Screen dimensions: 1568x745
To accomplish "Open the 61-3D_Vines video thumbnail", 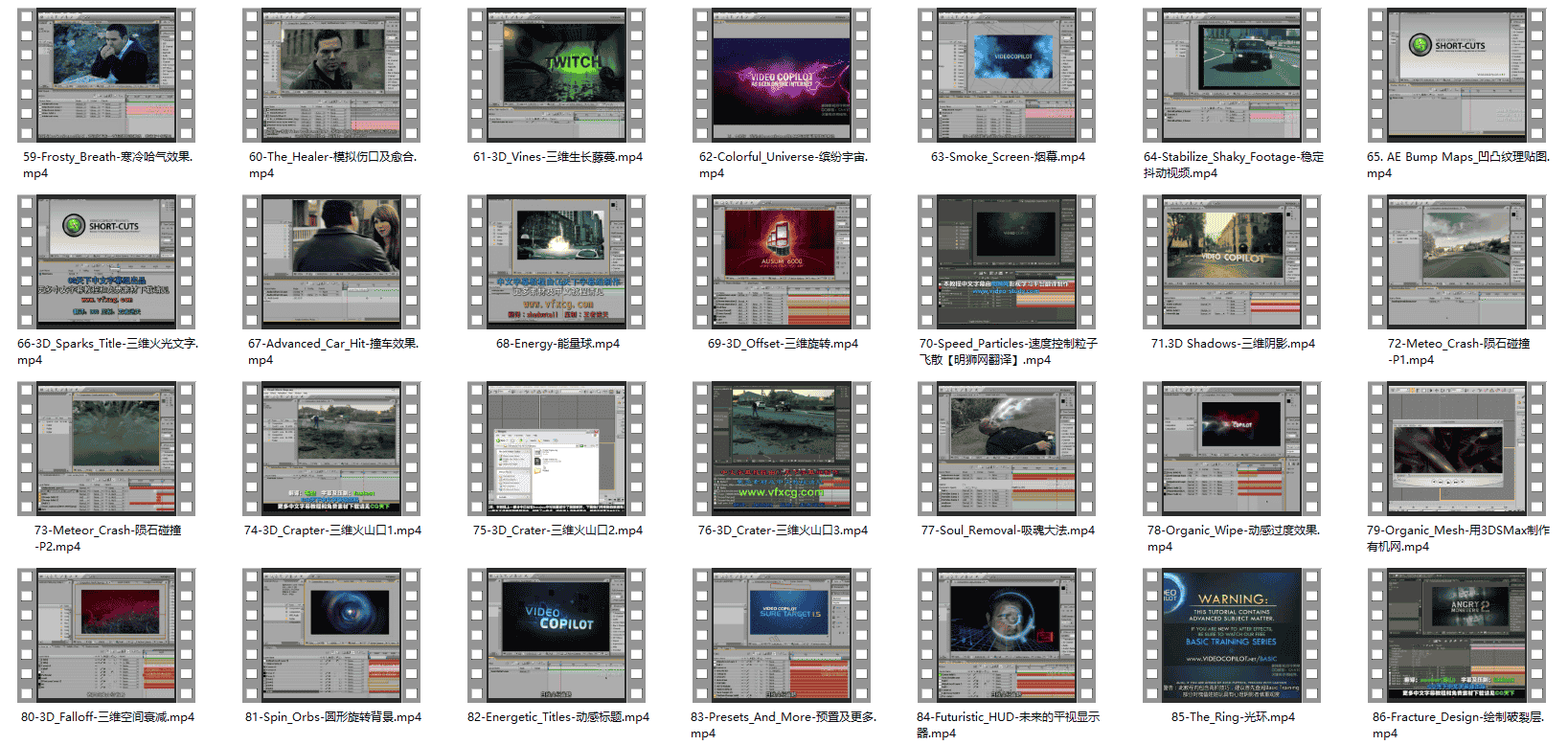I will pos(557,76).
